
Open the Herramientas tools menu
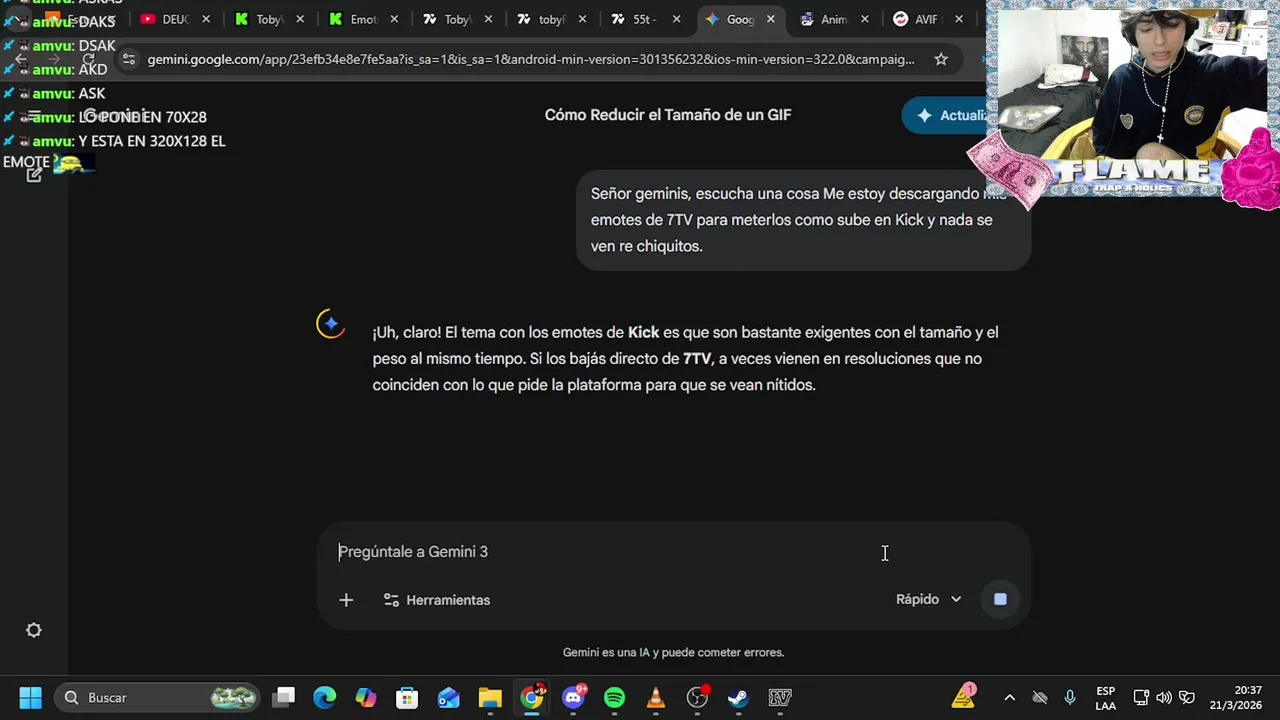436,600
